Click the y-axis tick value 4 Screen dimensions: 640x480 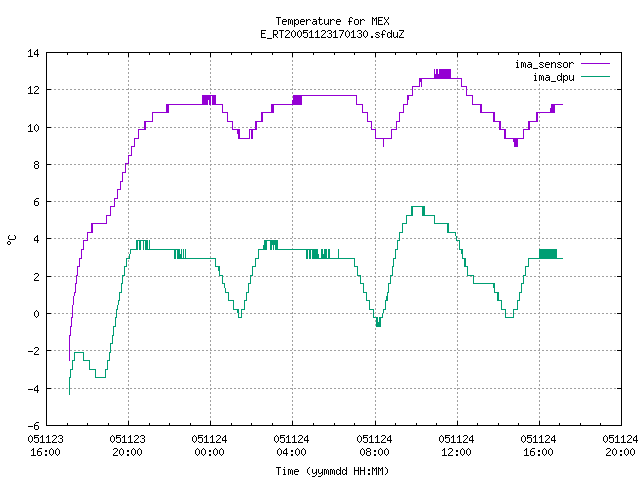36,239
